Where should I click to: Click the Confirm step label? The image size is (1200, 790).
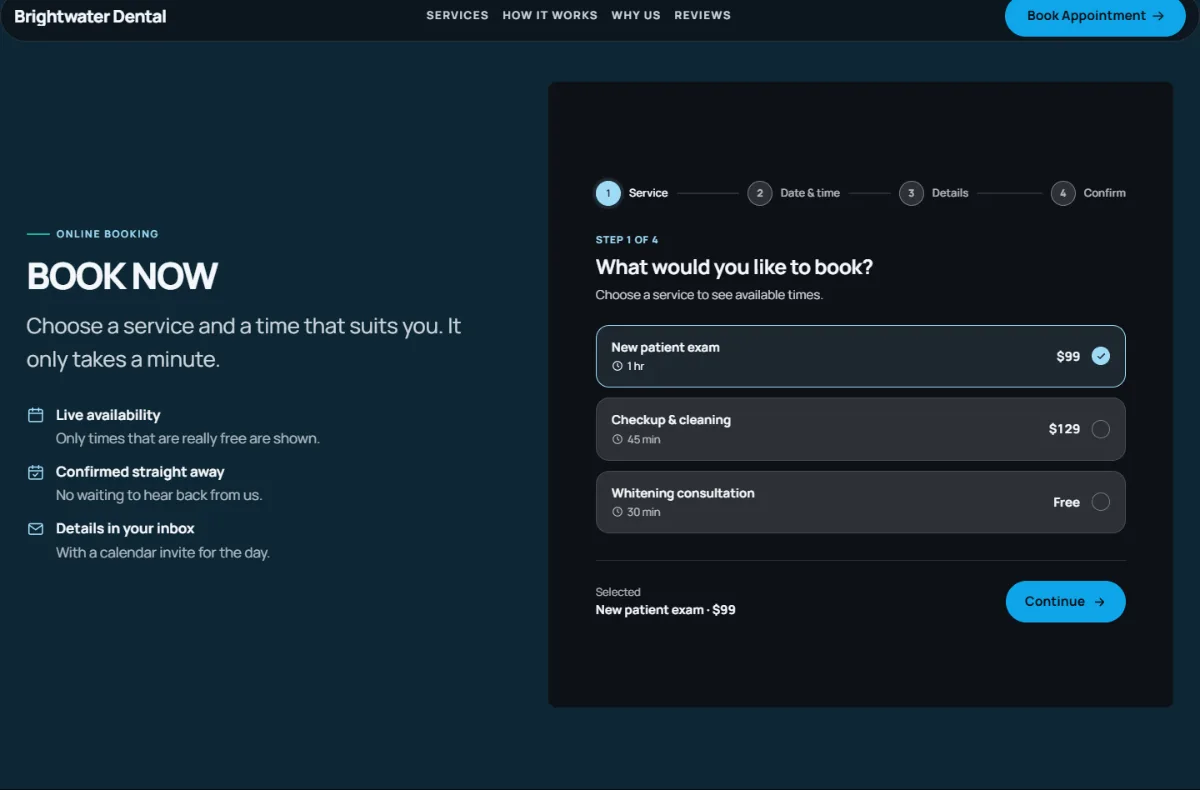tap(1105, 193)
